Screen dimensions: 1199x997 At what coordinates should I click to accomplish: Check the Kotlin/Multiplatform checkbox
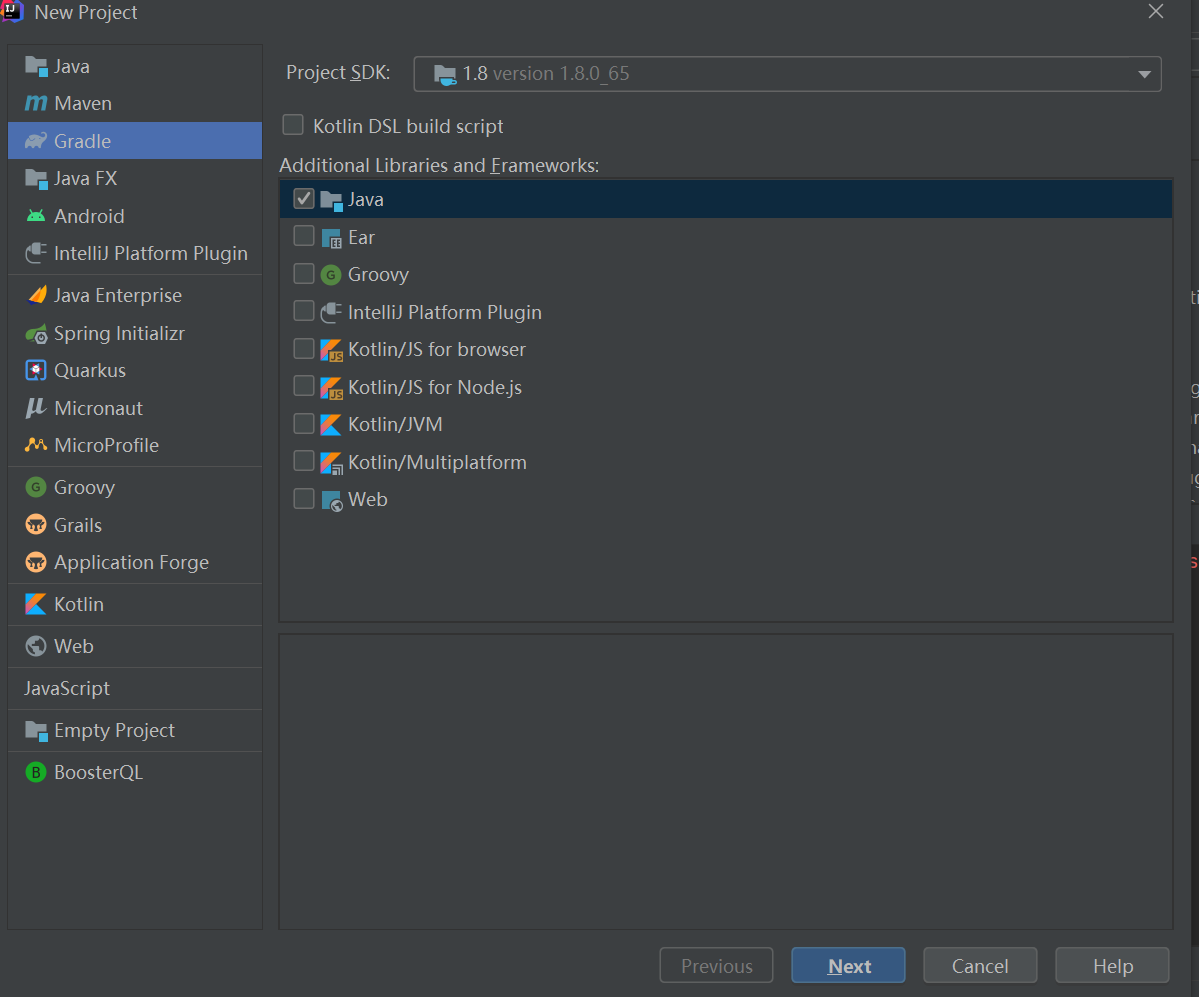[304, 461]
